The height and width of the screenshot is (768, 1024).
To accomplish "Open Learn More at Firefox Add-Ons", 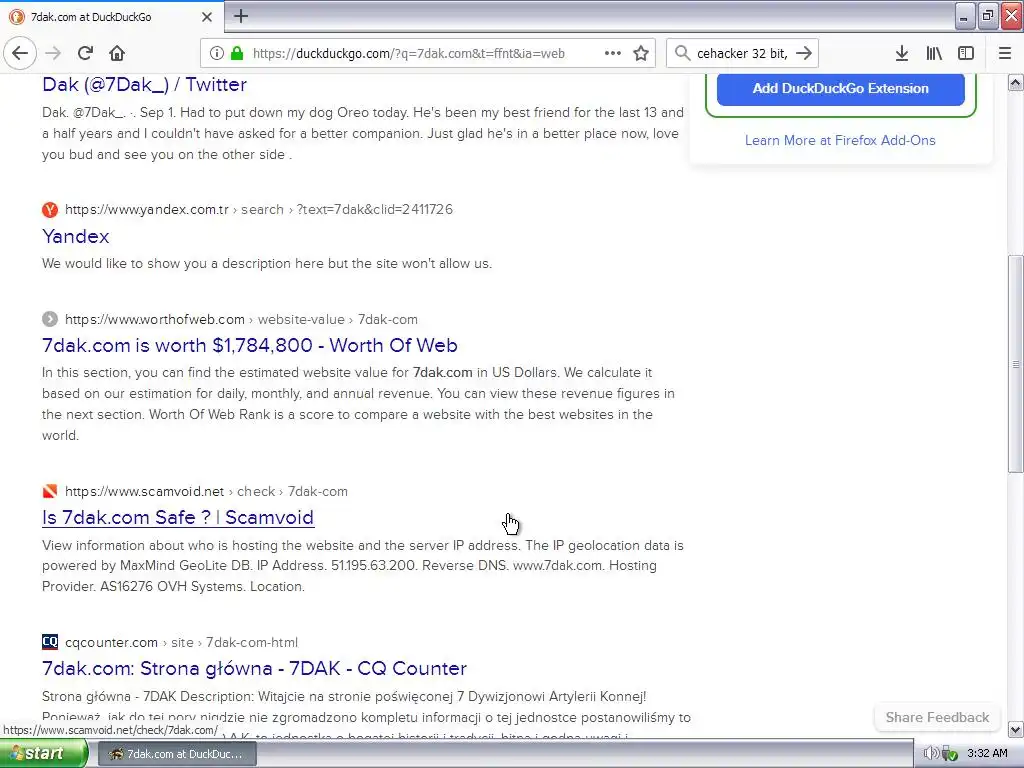I will coord(840,140).
